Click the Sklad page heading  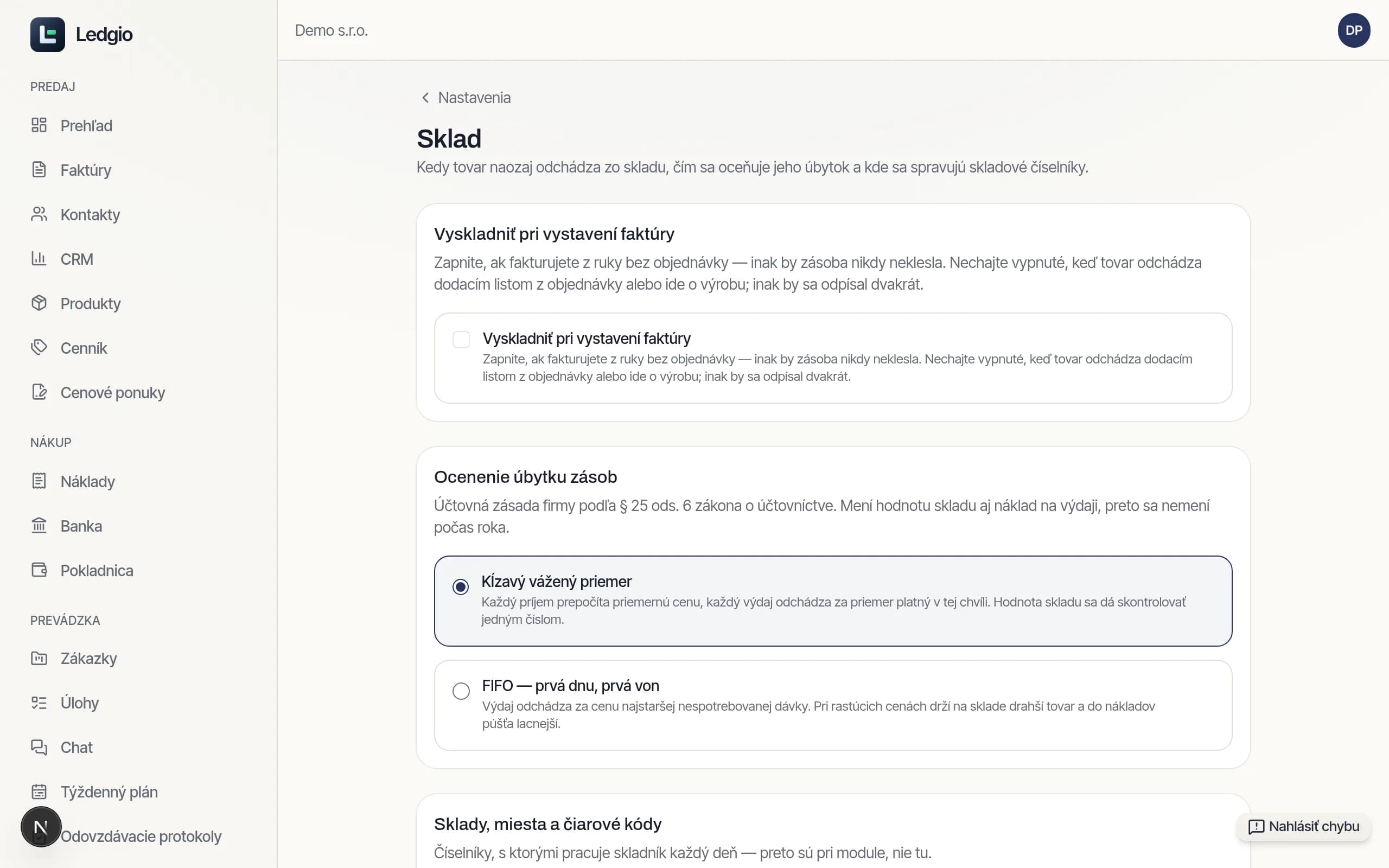pyautogui.click(x=449, y=138)
